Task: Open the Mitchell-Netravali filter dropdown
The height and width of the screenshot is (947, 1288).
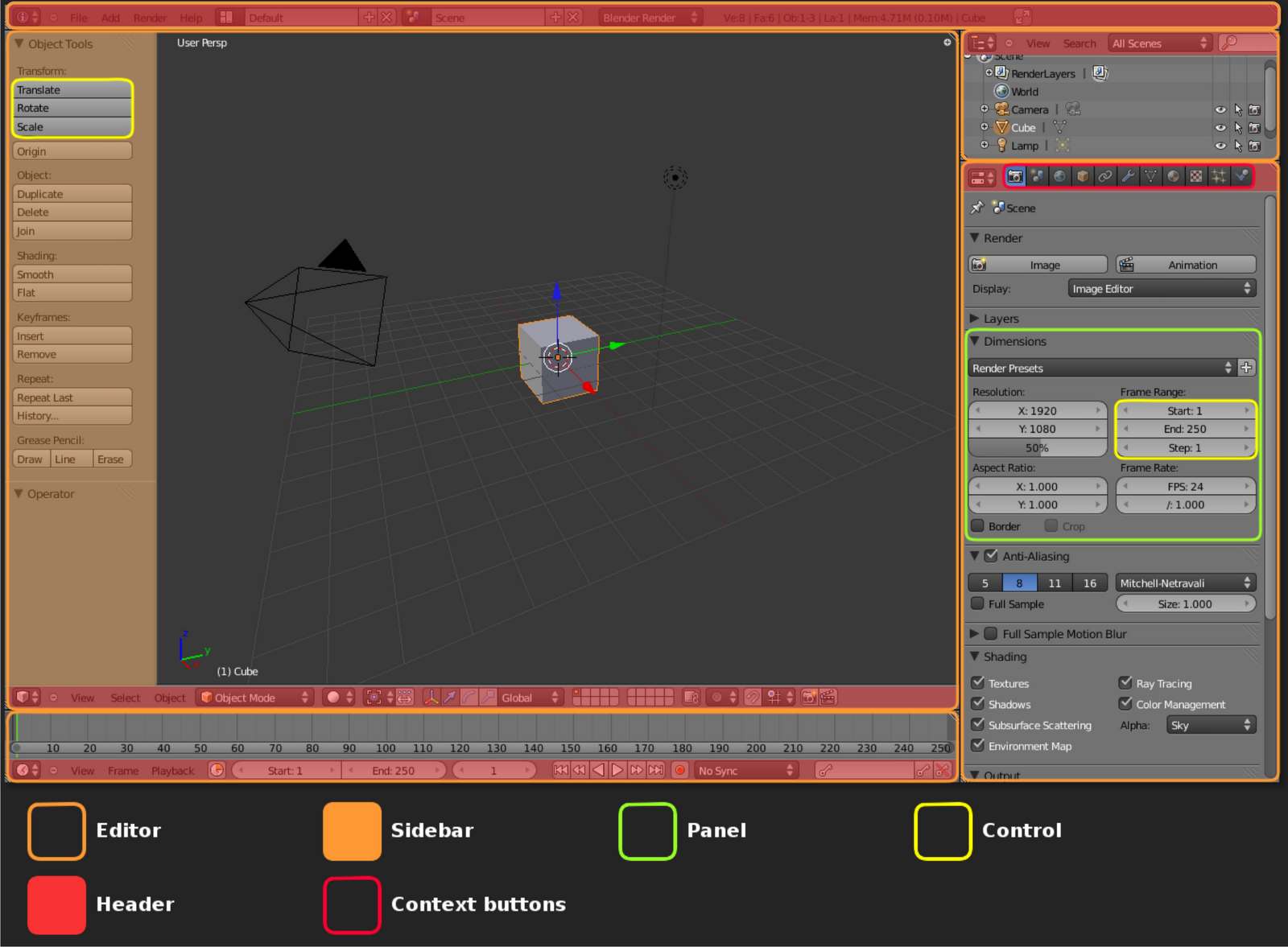Action: pyautogui.click(x=1186, y=583)
